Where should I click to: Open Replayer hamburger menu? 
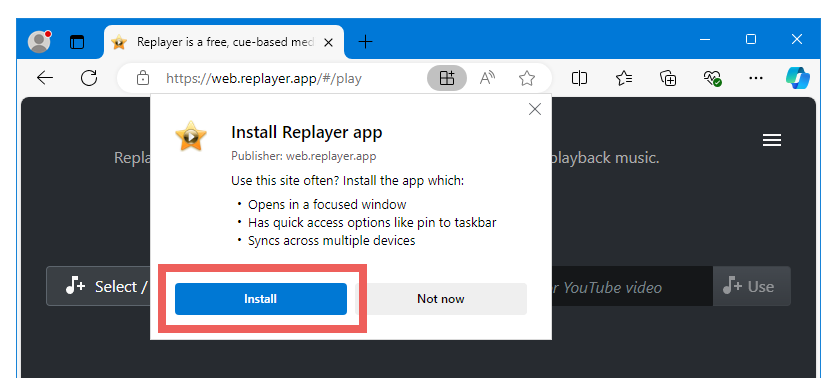pyautogui.click(x=772, y=140)
